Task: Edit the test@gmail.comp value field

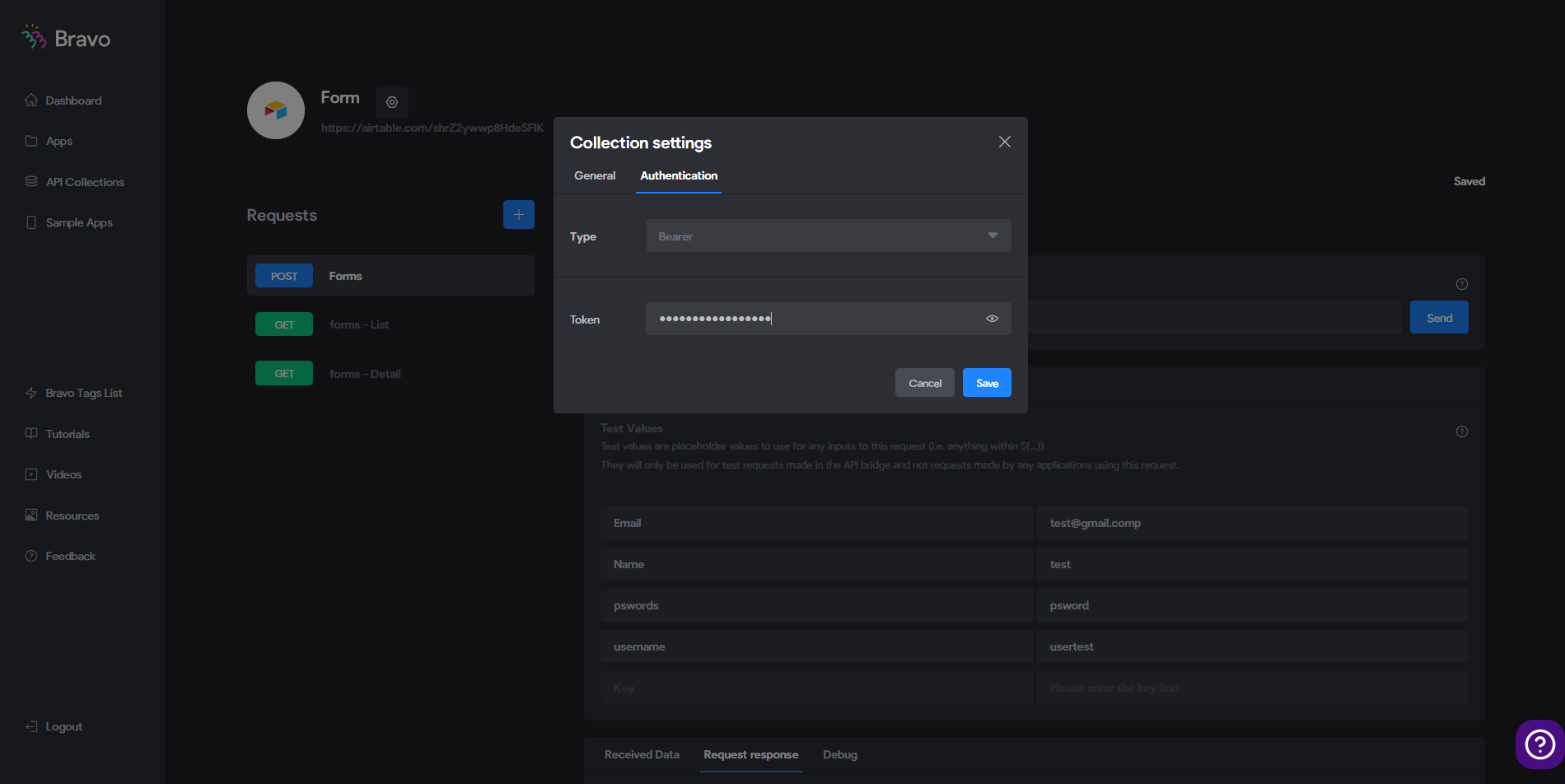Action: (1252, 523)
